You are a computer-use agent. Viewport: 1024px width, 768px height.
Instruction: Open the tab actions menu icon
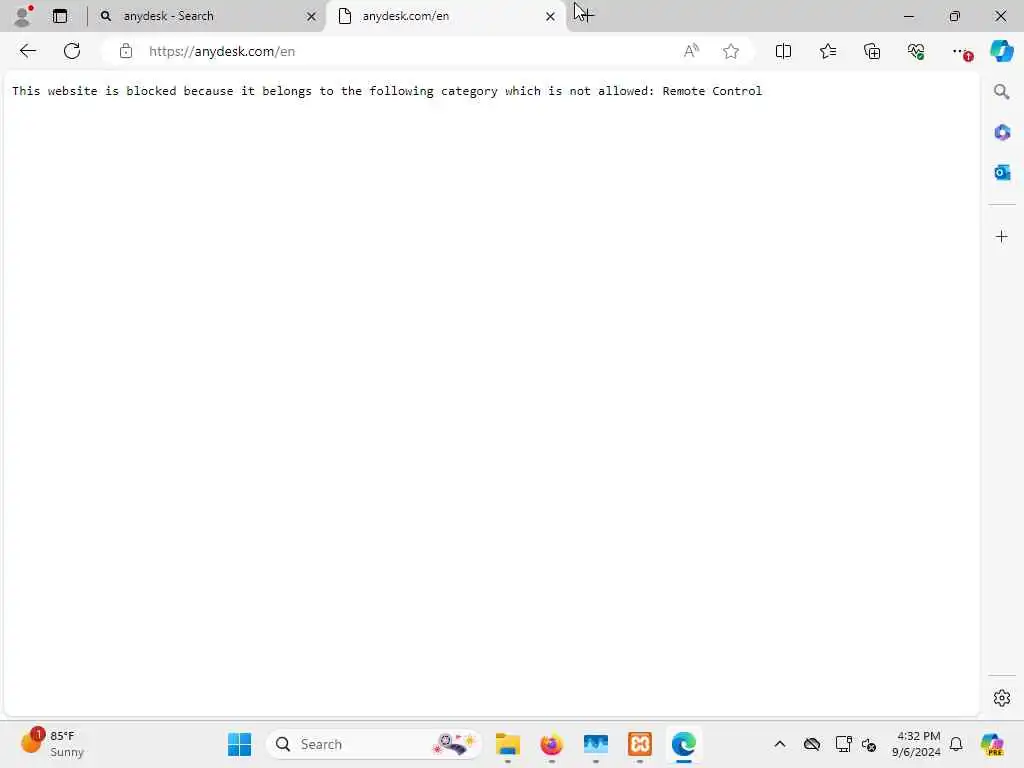(60, 16)
